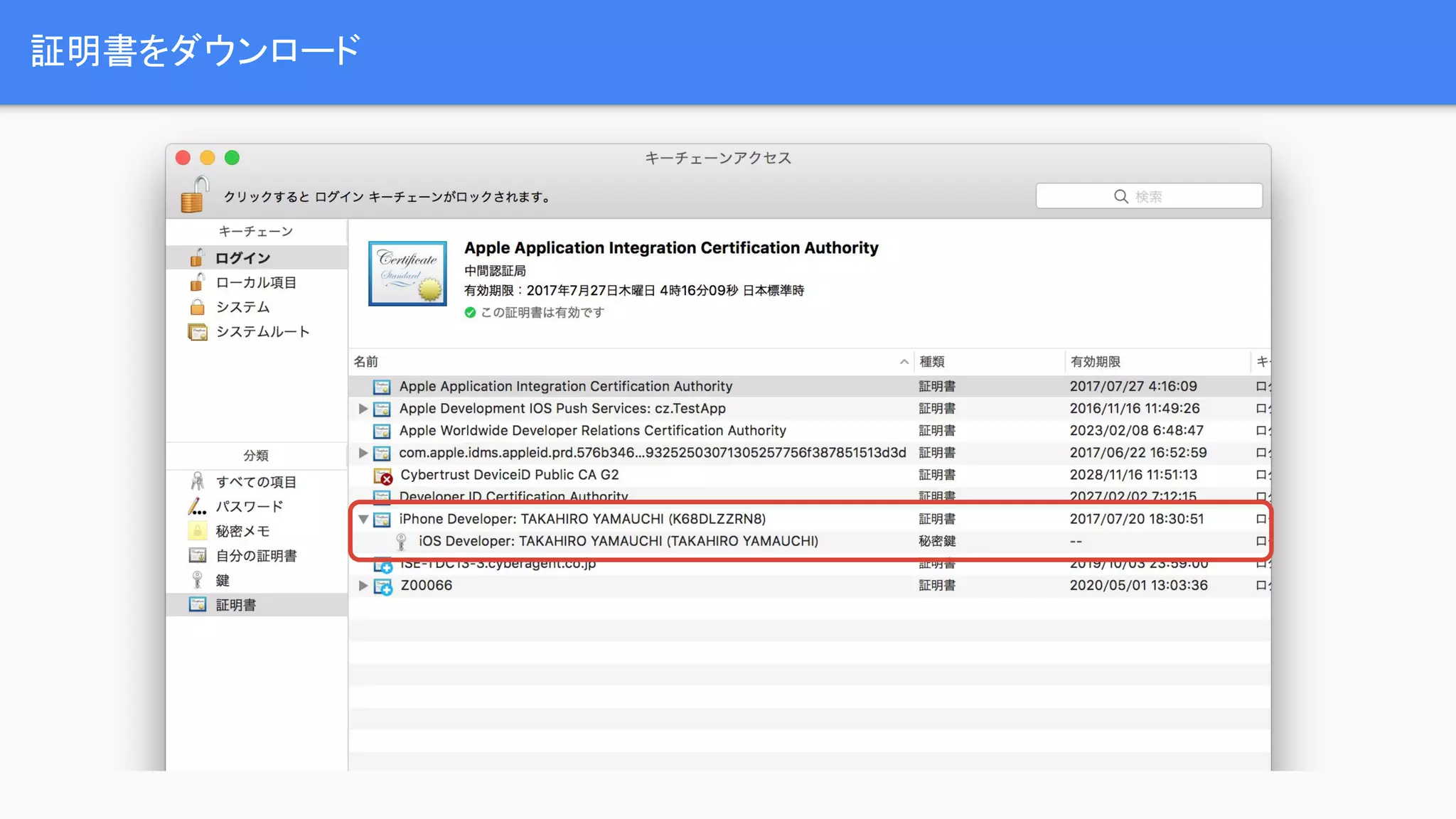Click the sort arrow in the 名前 column
The height and width of the screenshot is (819, 1456).
click(x=904, y=362)
